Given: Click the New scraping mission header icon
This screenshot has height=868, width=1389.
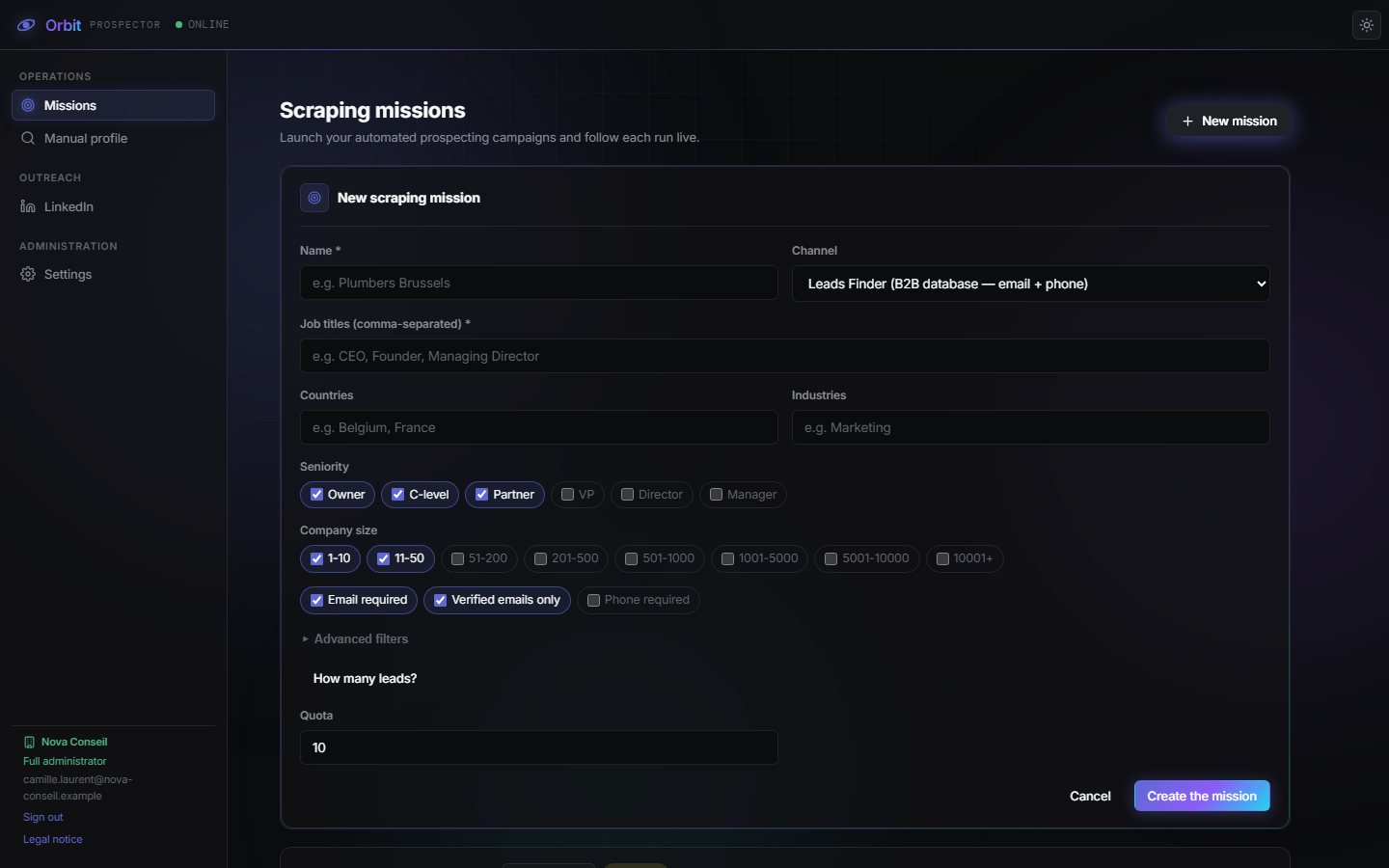Looking at the screenshot, I should 314,198.
